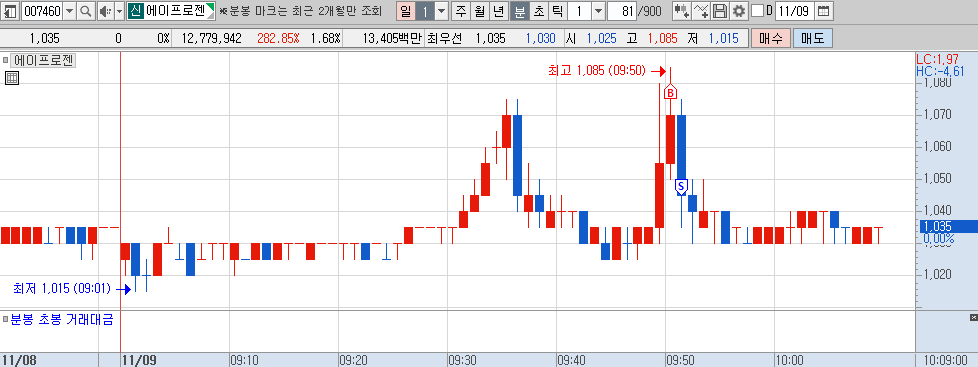This screenshot has width=978, height=367.
Task: Click the 1,070 price axis label
Action: pos(937,114)
